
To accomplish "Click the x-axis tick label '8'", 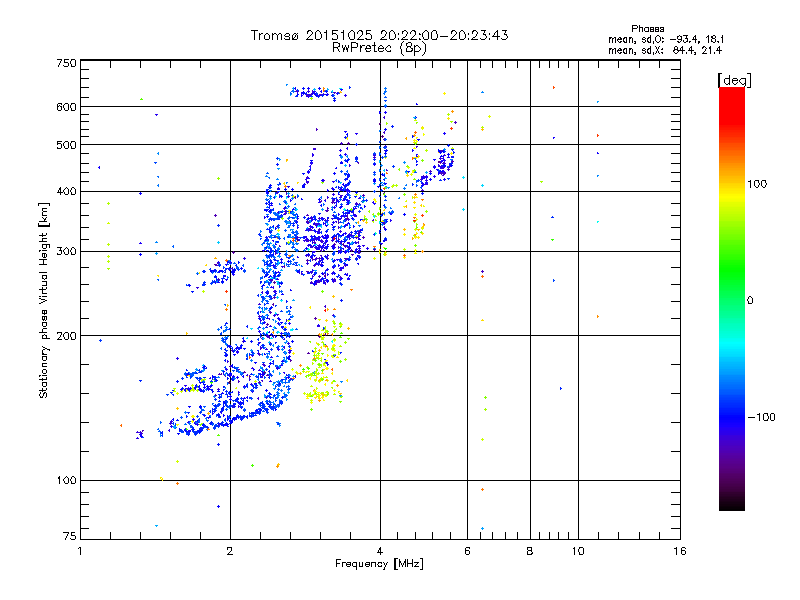I will [530, 551].
